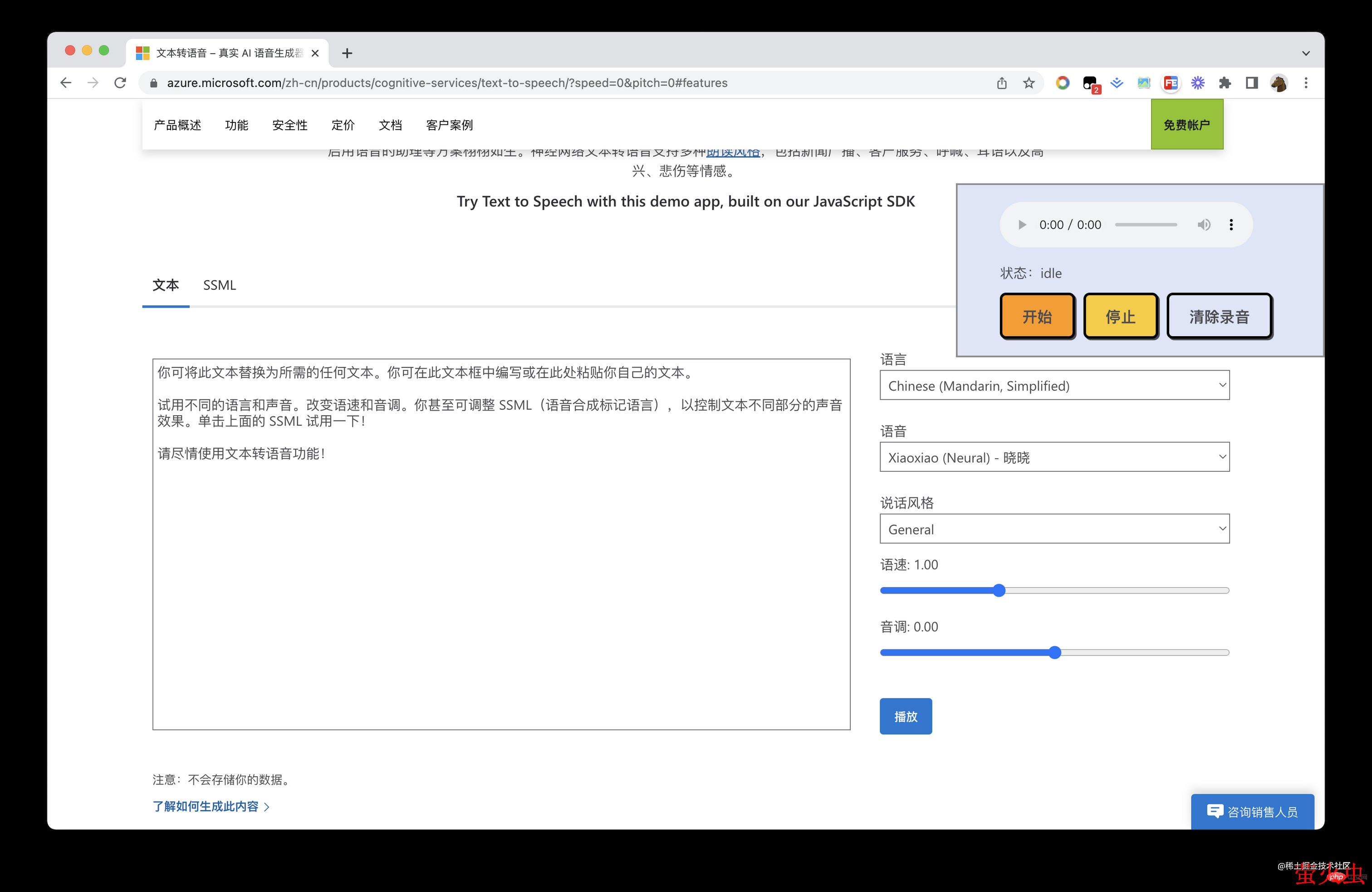1372x892 pixels.
Task: Open the 定价 pricing nav item
Action: 343,125
